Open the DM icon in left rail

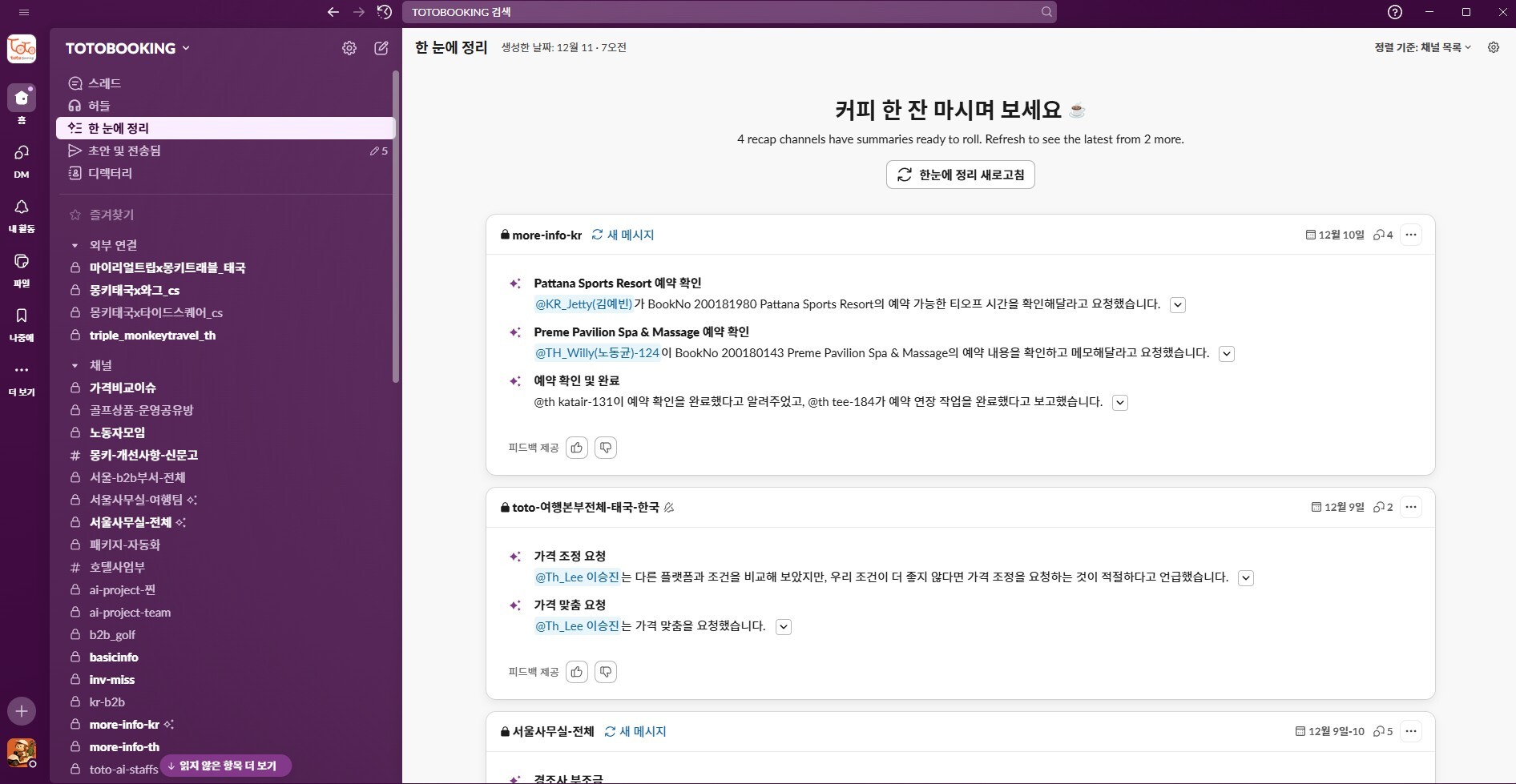[x=22, y=152]
